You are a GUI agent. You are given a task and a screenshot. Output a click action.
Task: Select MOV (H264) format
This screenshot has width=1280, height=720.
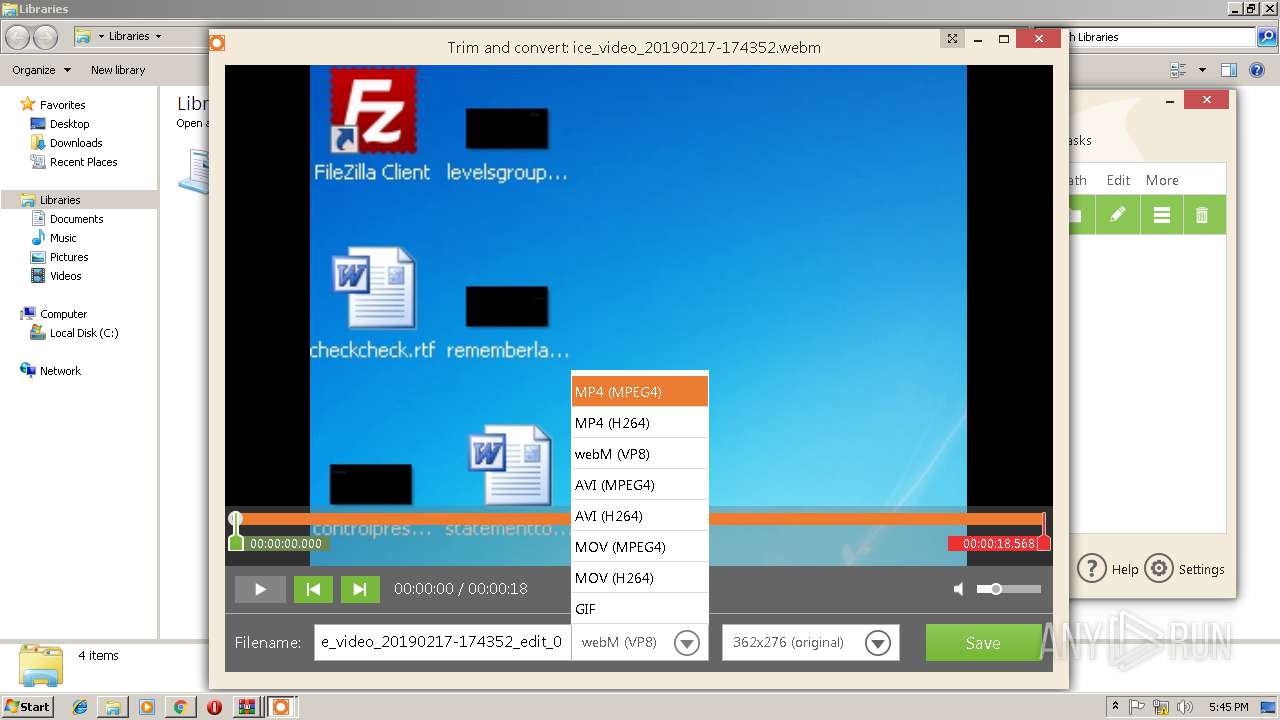640,578
